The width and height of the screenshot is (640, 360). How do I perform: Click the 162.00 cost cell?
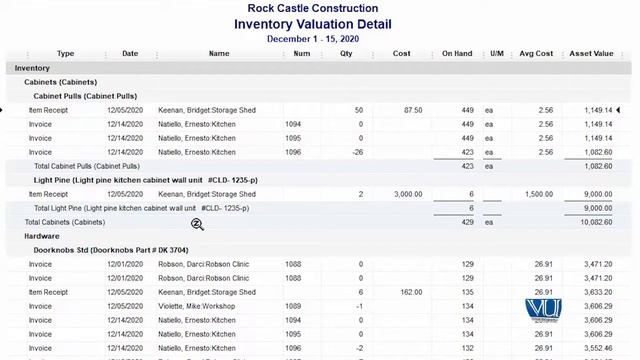coord(411,292)
